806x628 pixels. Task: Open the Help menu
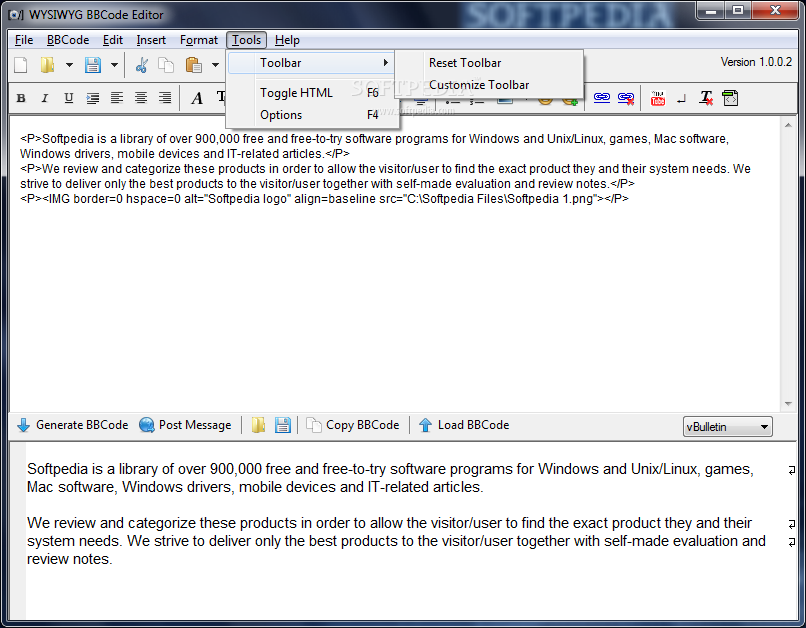287,40
